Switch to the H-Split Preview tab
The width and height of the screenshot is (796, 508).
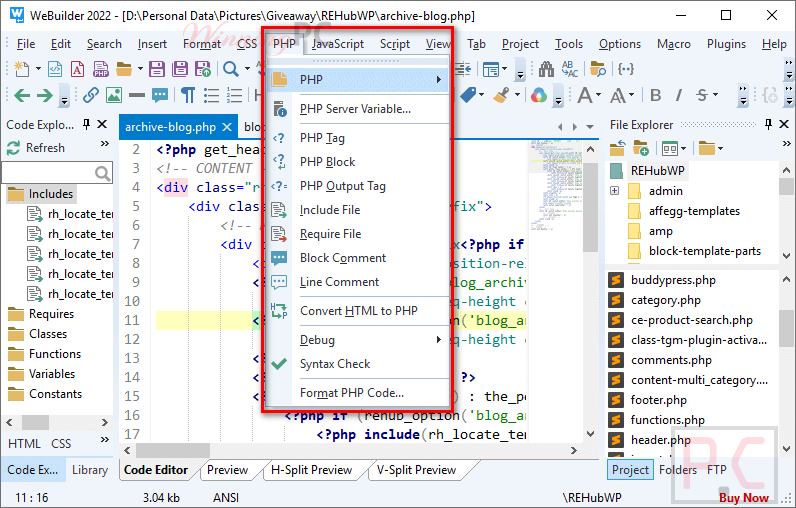point(311,470)
